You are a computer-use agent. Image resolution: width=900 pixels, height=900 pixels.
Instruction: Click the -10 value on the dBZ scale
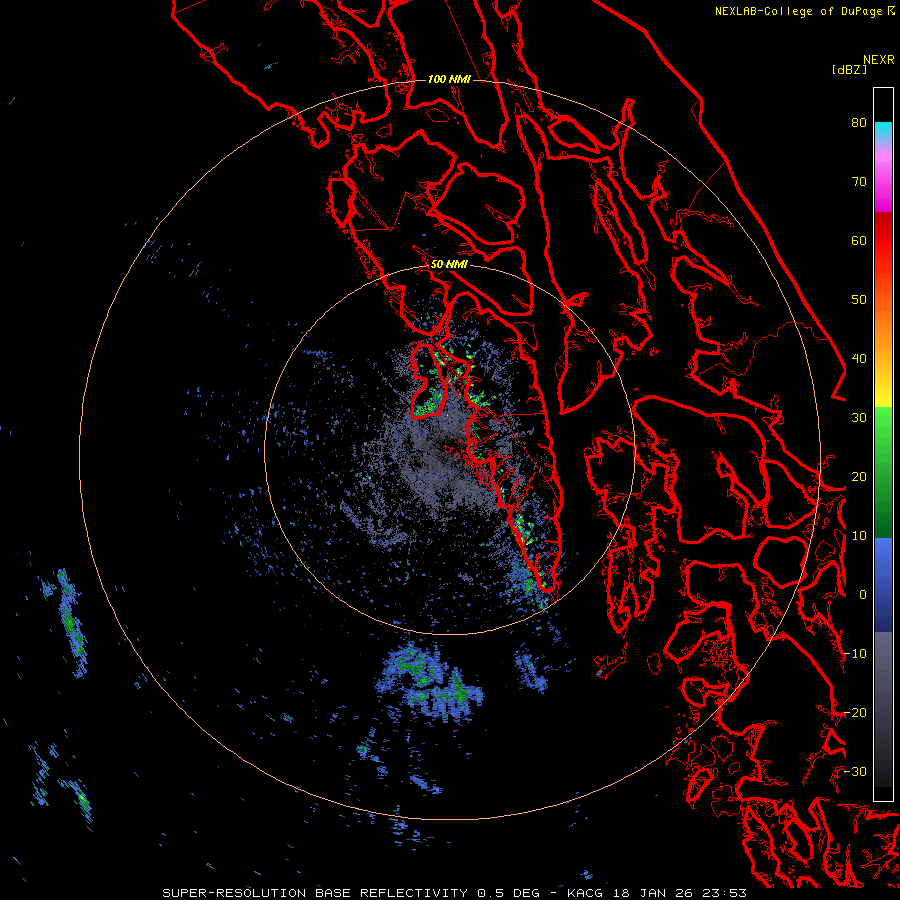pyautogui.click(x=855, y=654)
